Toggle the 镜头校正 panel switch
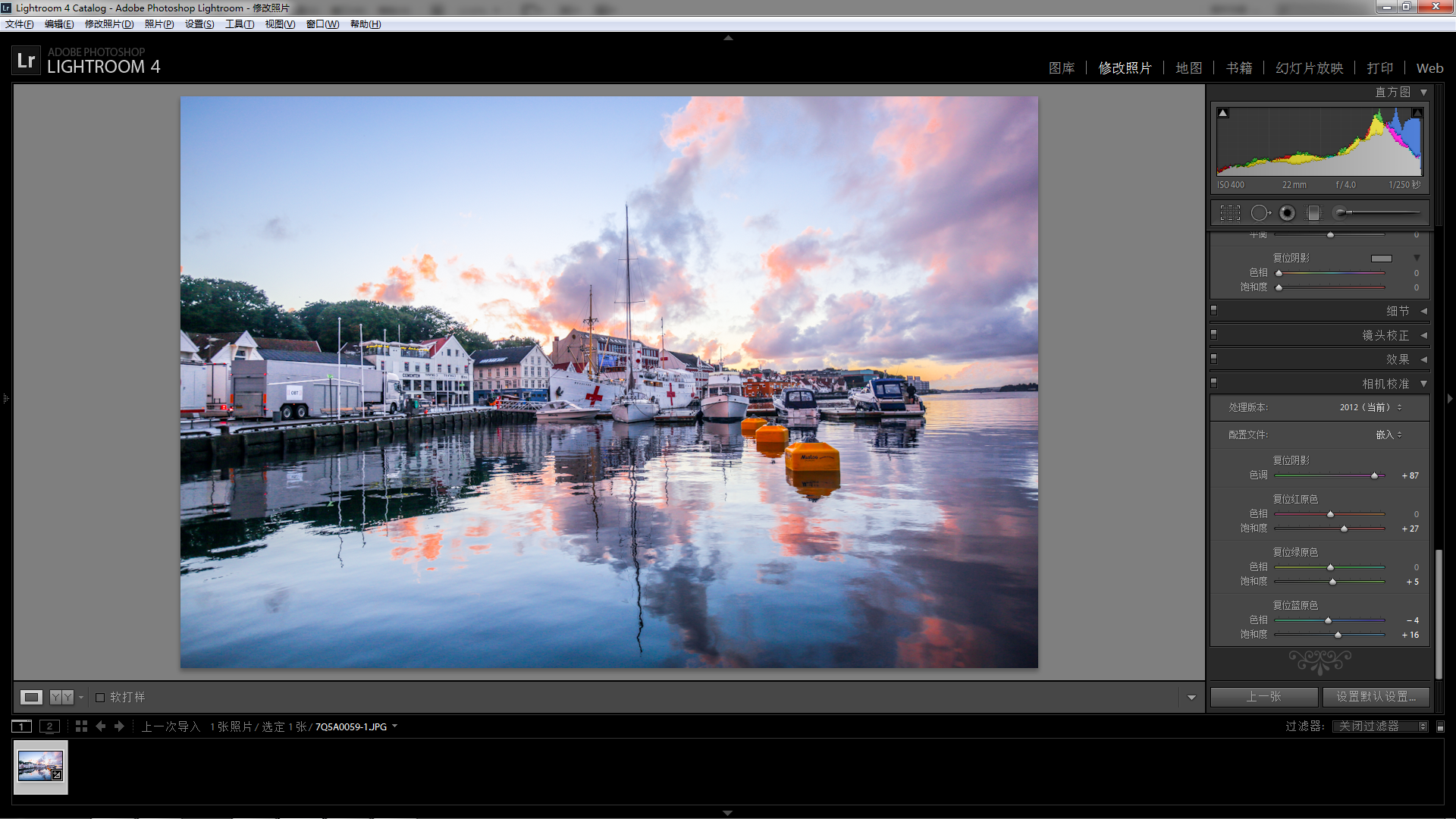This screenshot has height=819, width=1456. pos(1214,334)
